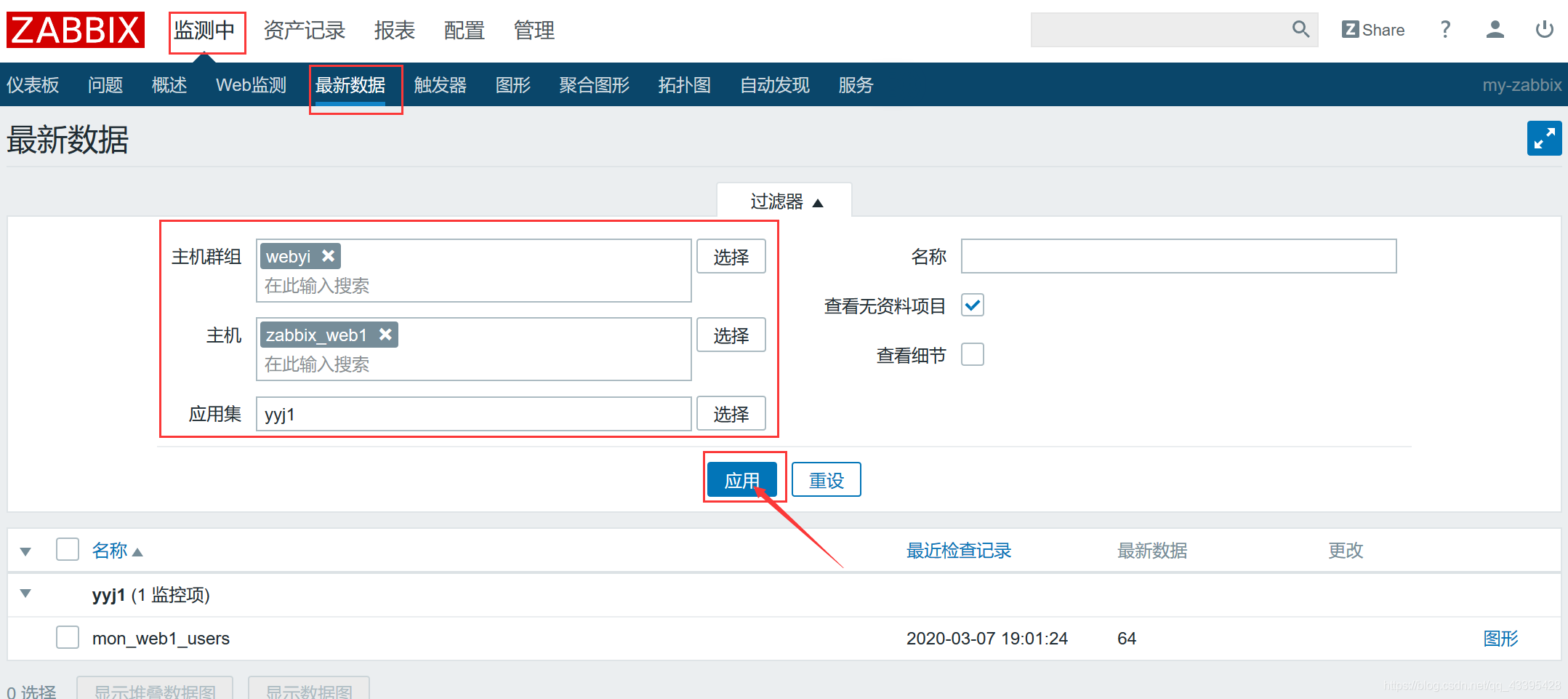Image resolution: width=1568 pixels, height=699 pixels.
Task: Go to the 问题 submenu
Action: (x=105, y=85)
